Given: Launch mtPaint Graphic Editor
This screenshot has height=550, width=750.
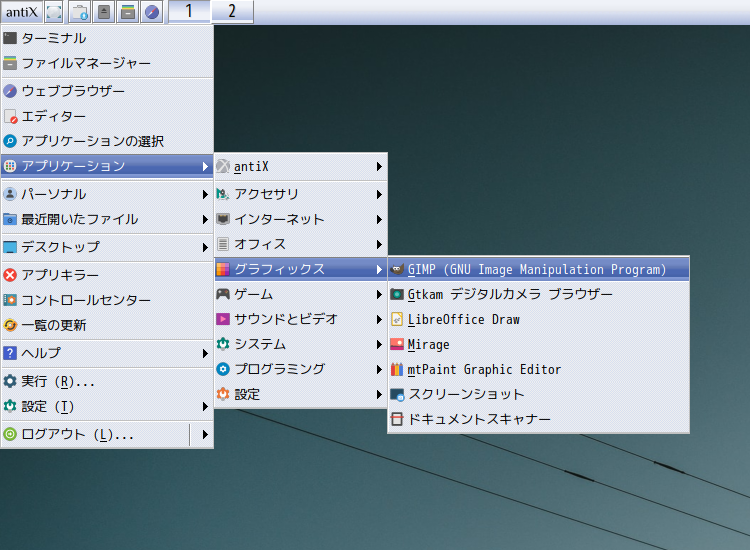Looking at the screenshot, I should point(539,369).
